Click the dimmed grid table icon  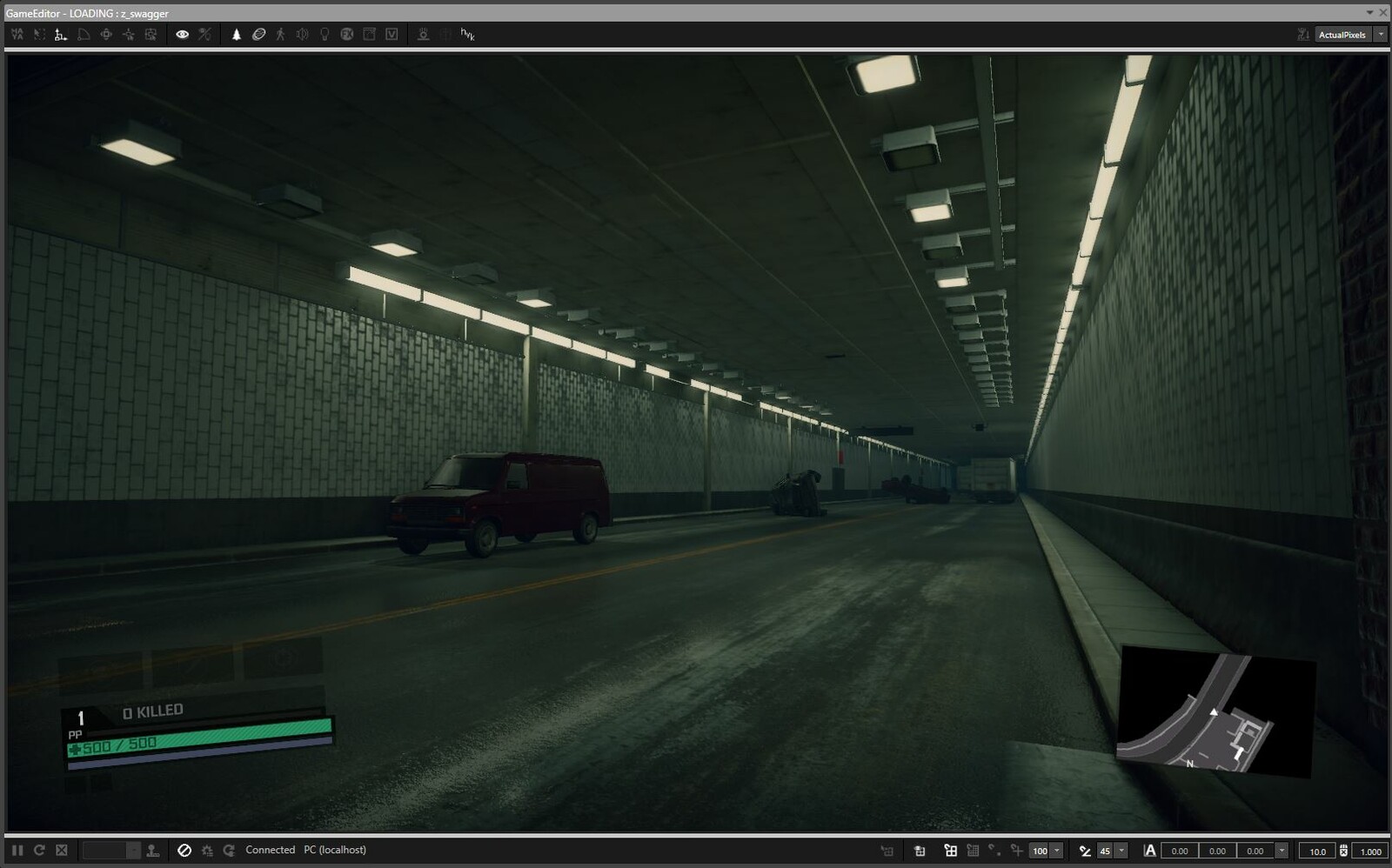(973, 851)
